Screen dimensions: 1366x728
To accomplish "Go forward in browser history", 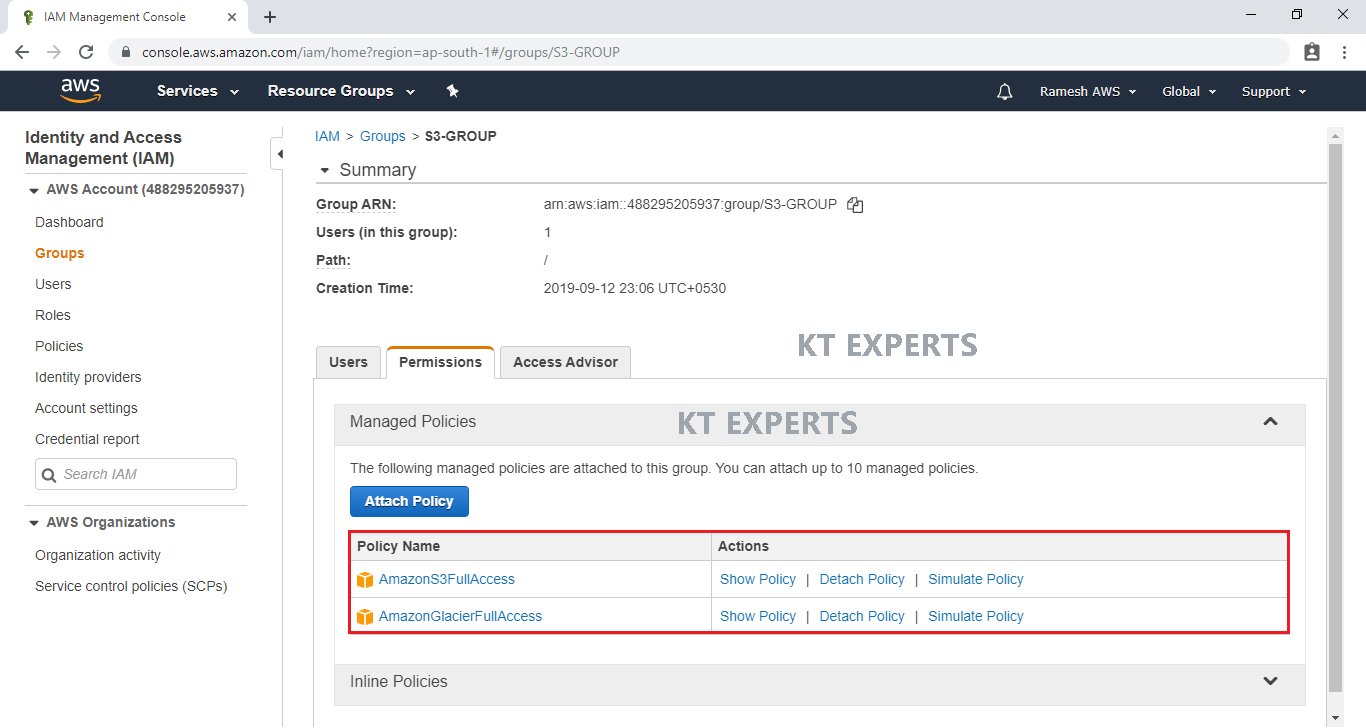I will [x=54, y=52].
